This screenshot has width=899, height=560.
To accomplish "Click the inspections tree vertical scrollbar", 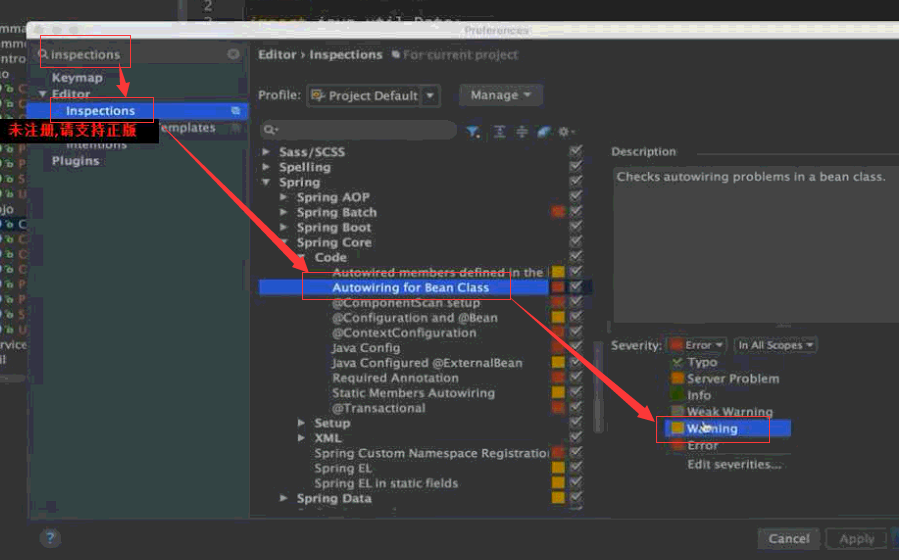I will [599, 386].
